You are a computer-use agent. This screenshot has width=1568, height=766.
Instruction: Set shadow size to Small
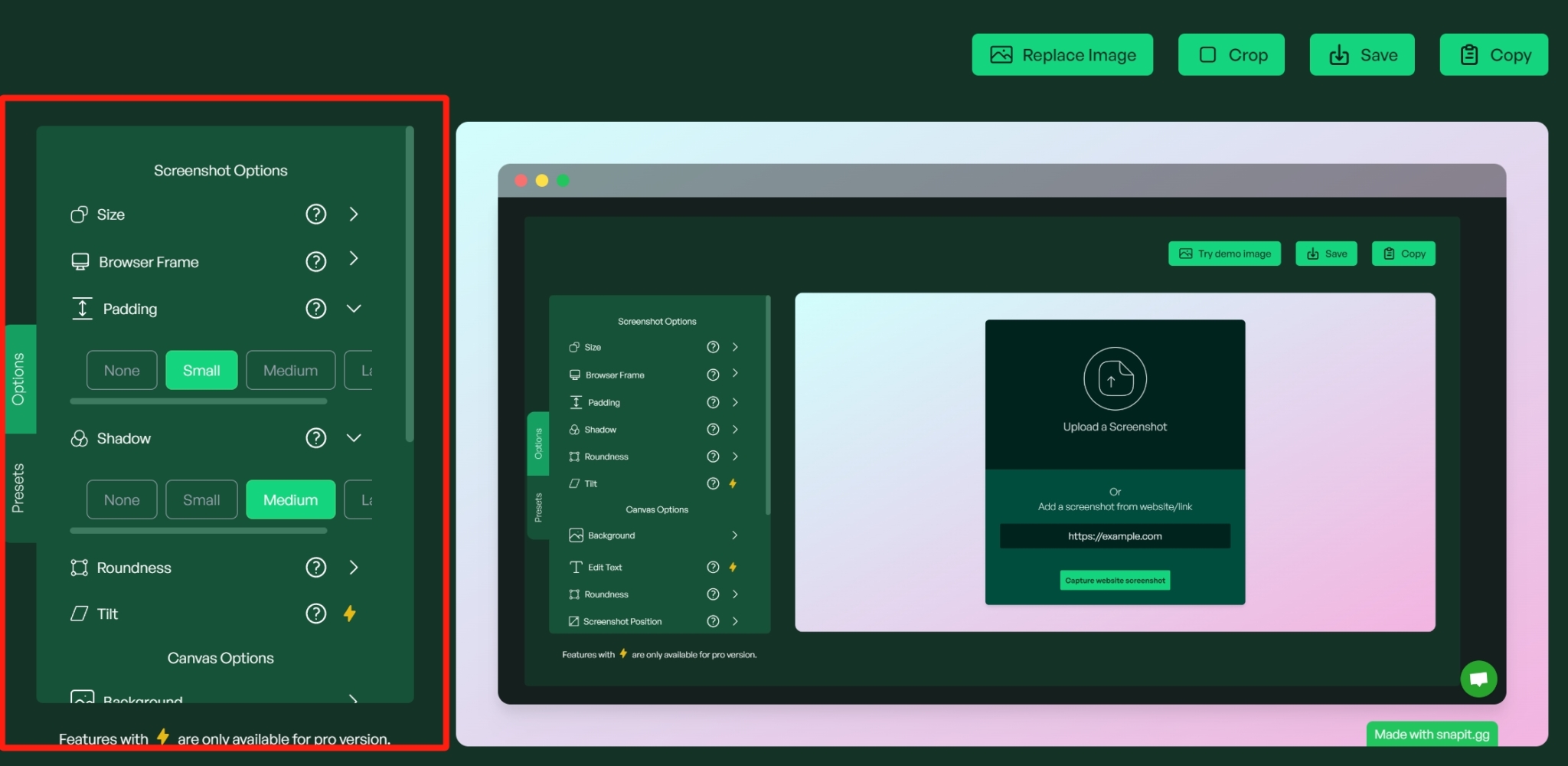click(x=201, y=499)
